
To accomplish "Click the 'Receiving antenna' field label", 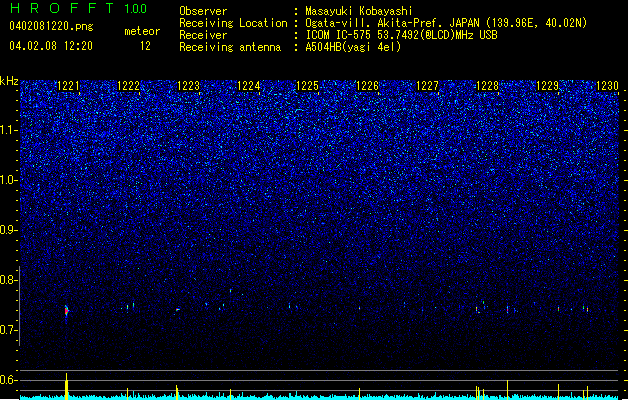I will [230, 47].
